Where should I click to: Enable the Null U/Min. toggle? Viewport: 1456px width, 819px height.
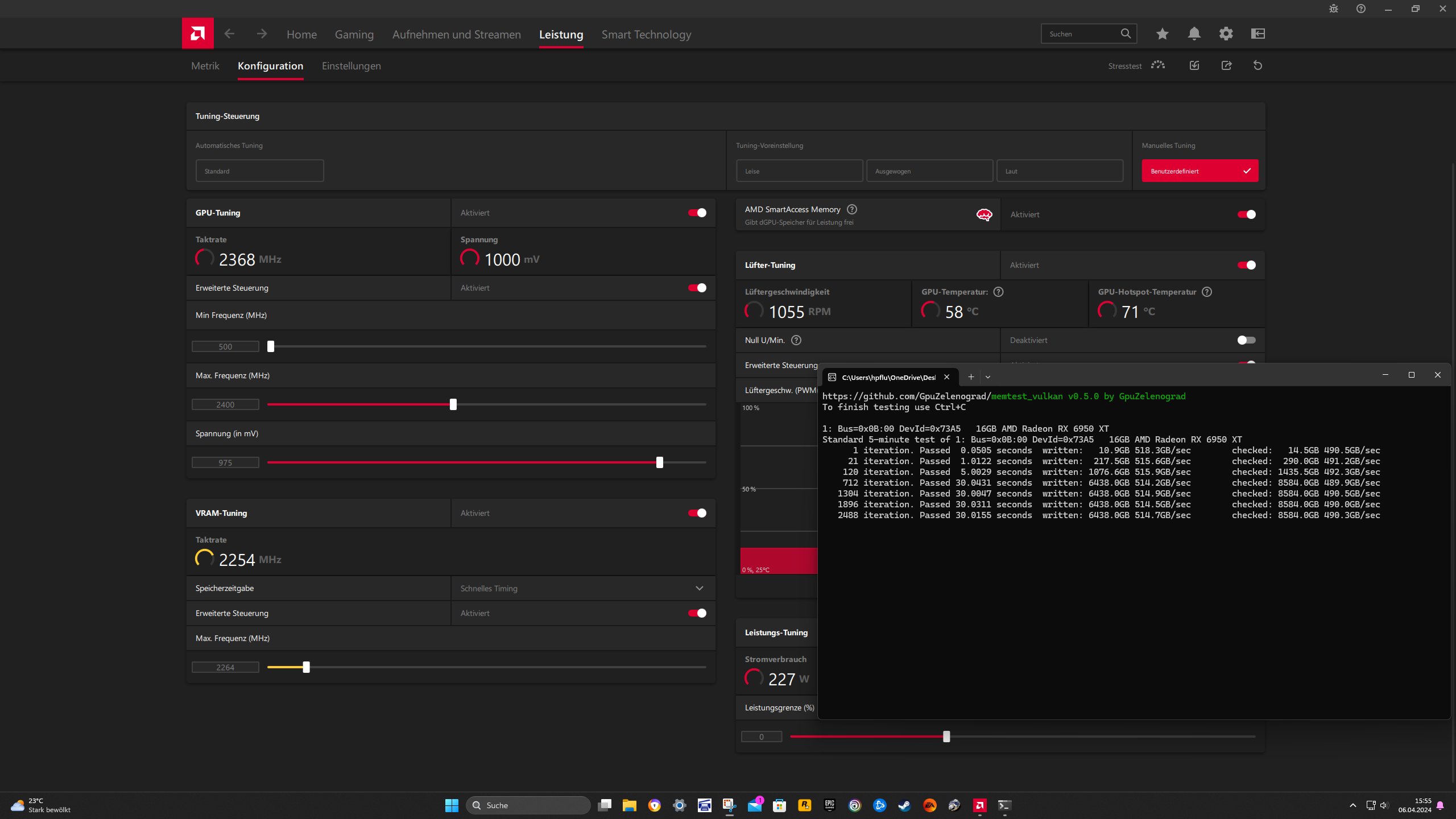(x=1246, y=340)
